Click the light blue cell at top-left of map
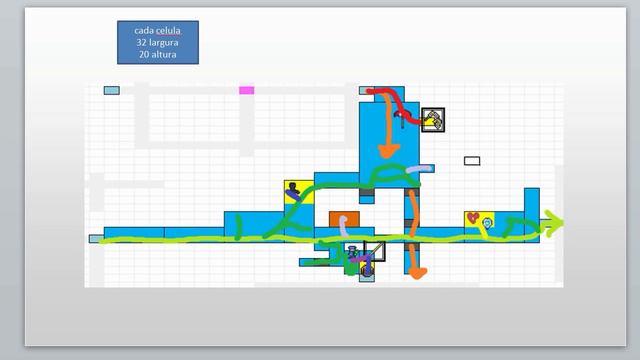The image size is (640, 360). (x=112, y=90)
